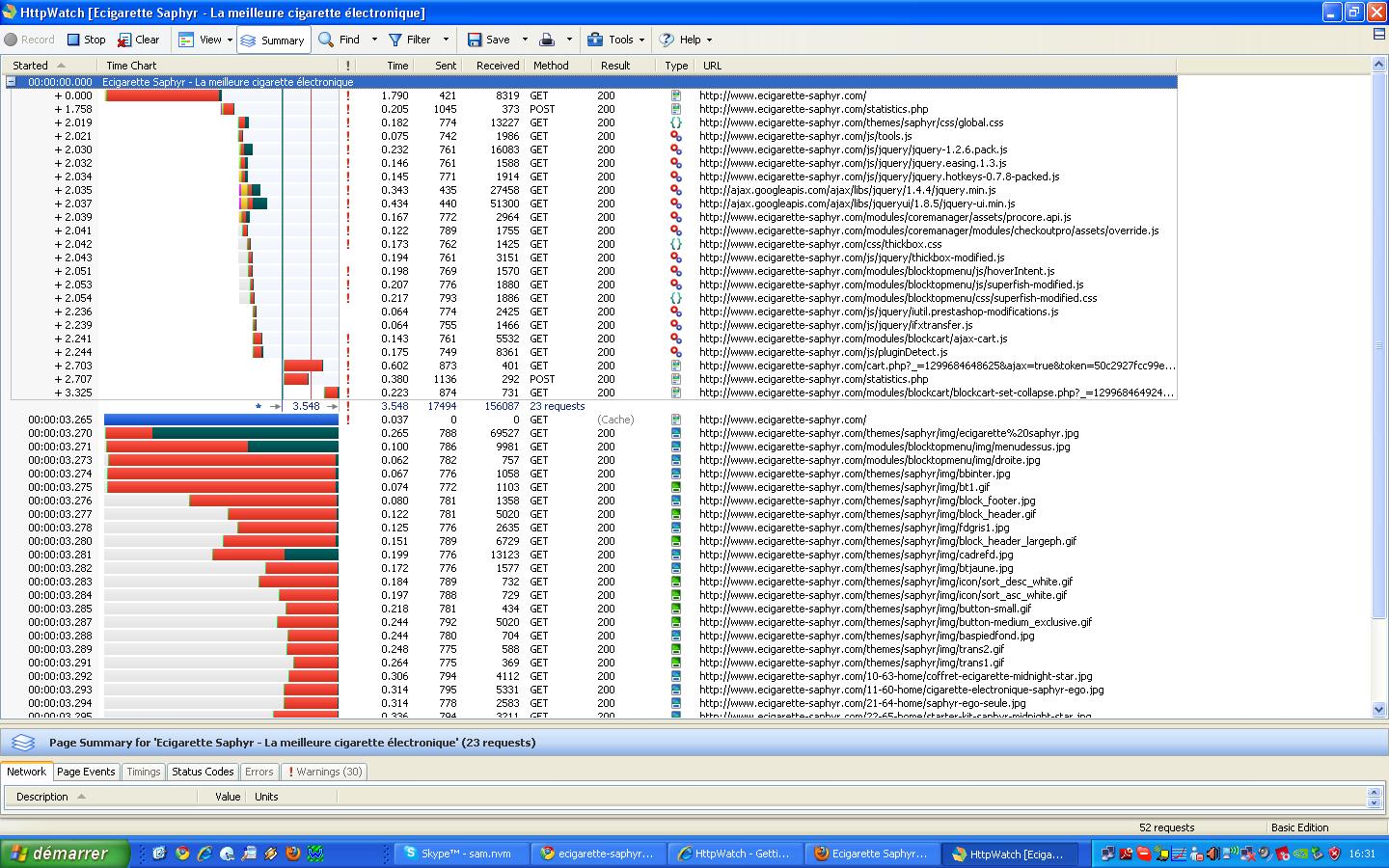The height and width of the screenshot is (868, 1389).
Task: Open the Timings tab
Action: point(144,772)
